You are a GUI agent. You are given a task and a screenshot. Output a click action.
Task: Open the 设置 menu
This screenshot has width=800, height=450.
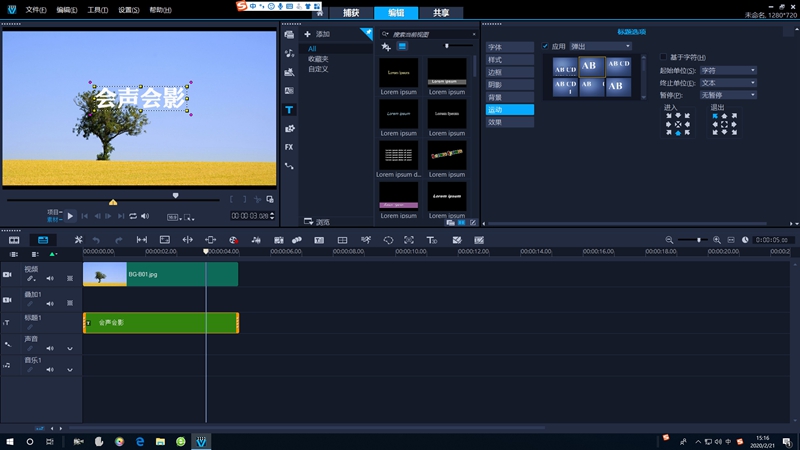[x=129, y=10]
